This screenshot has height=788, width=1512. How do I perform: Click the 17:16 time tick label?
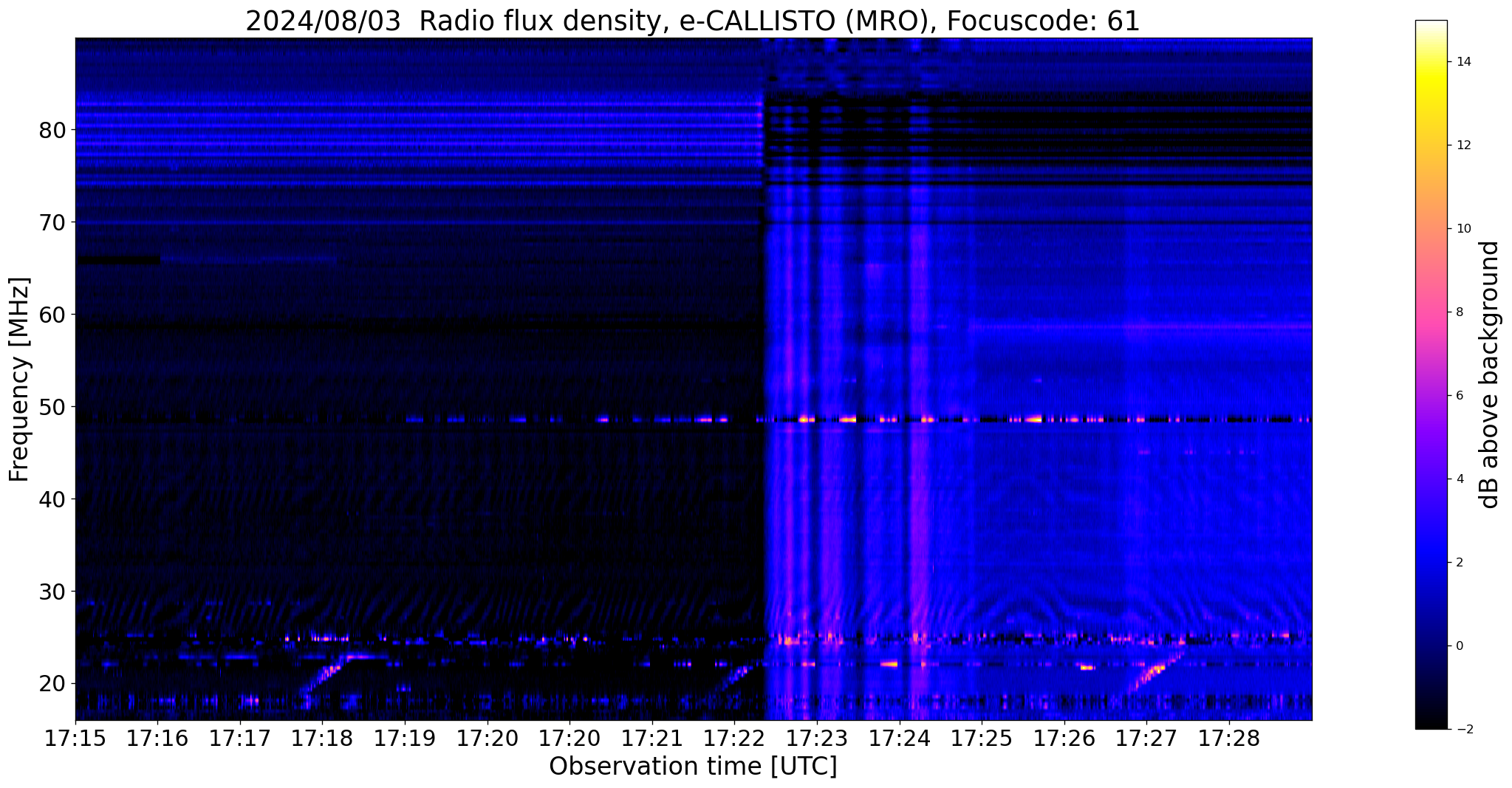click(157, 739)
